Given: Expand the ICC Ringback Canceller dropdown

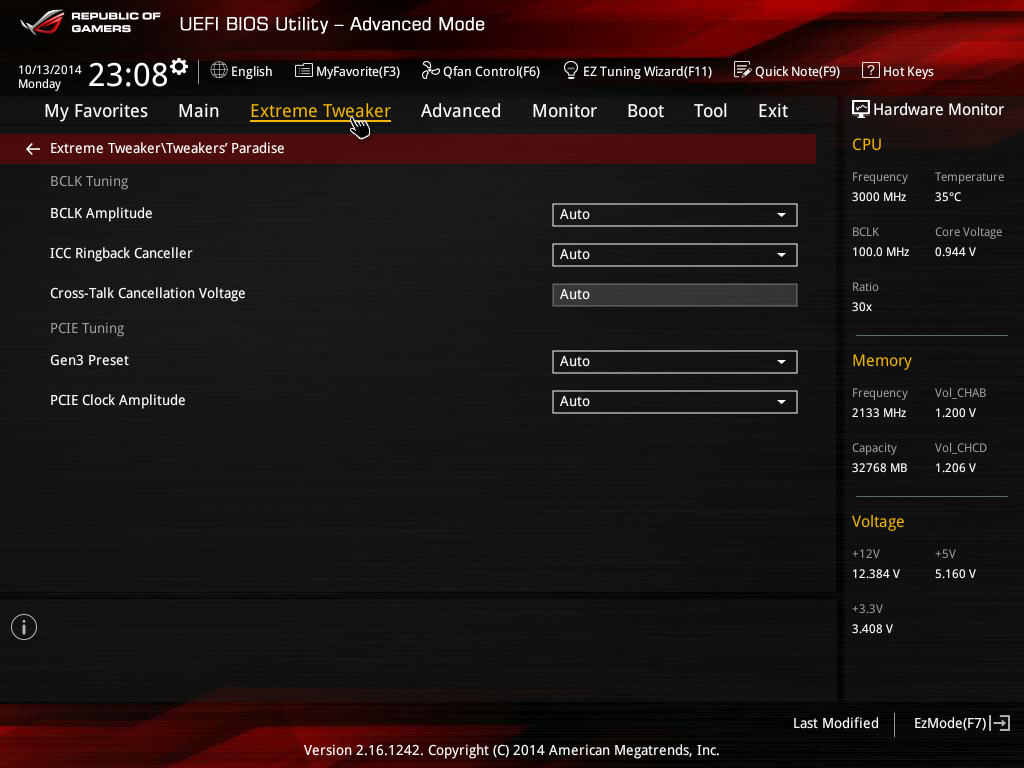Looking at the screenshot, I should click(x=675, y=255).
